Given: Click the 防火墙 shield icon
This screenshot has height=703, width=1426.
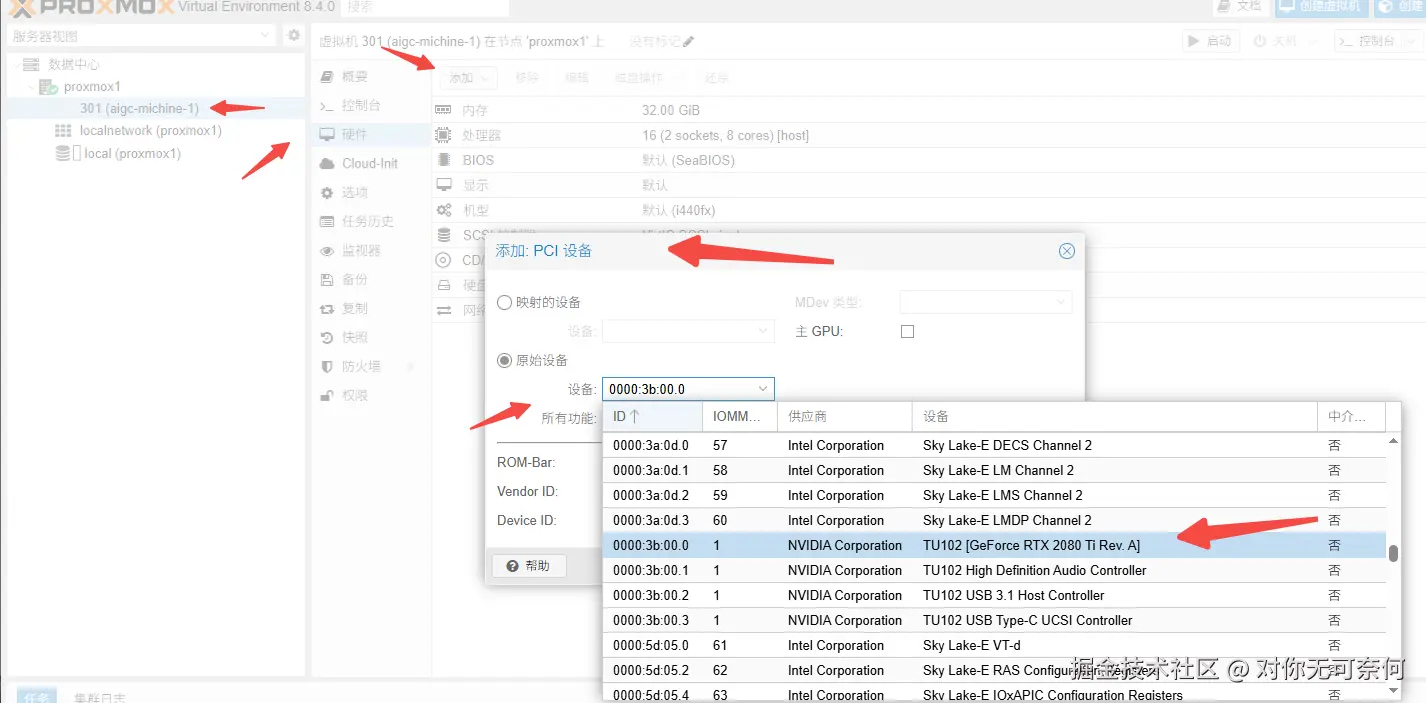Looking at the screenshot, I should coord(326,366).
